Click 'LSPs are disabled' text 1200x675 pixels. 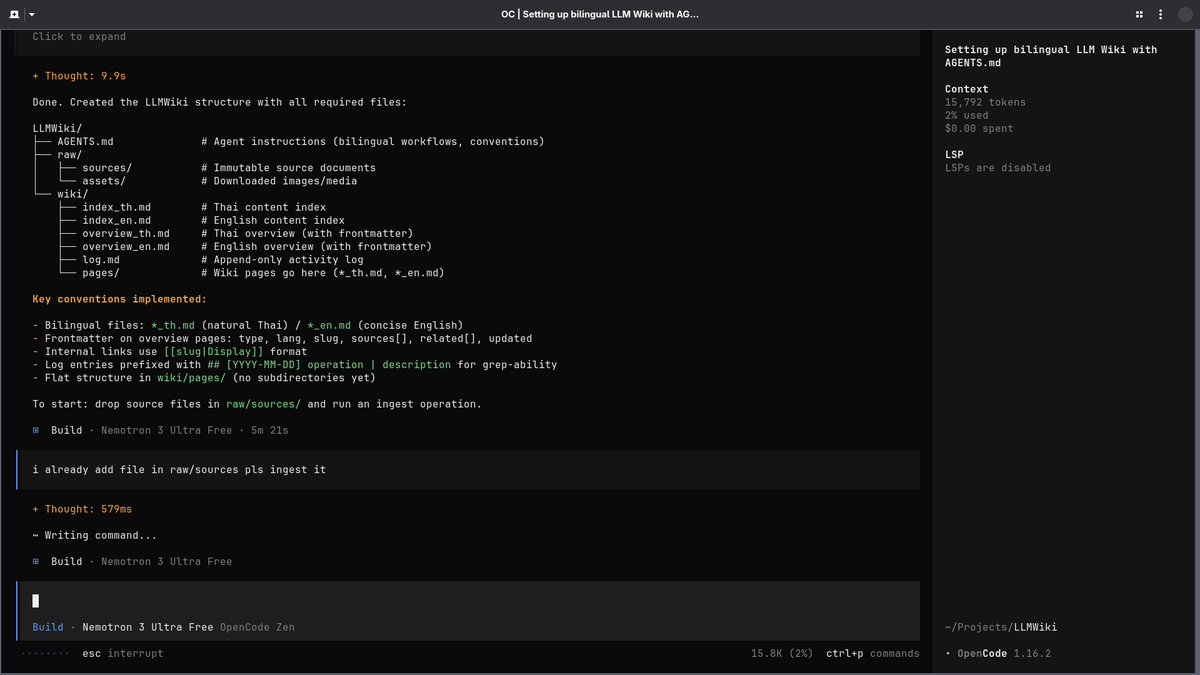[x=998, y=168]
